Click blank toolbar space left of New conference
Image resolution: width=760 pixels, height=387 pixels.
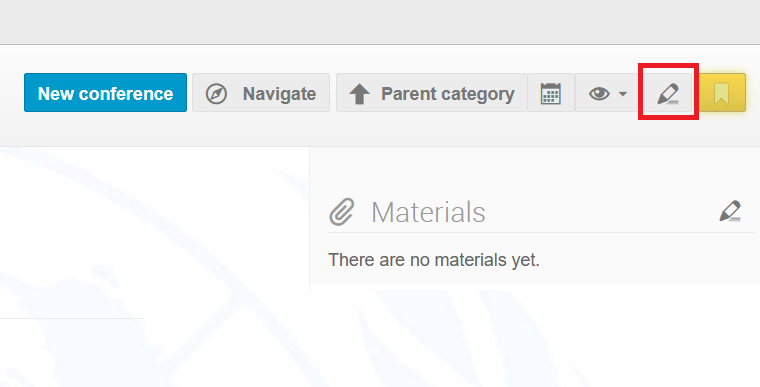[x=12, y=93]
